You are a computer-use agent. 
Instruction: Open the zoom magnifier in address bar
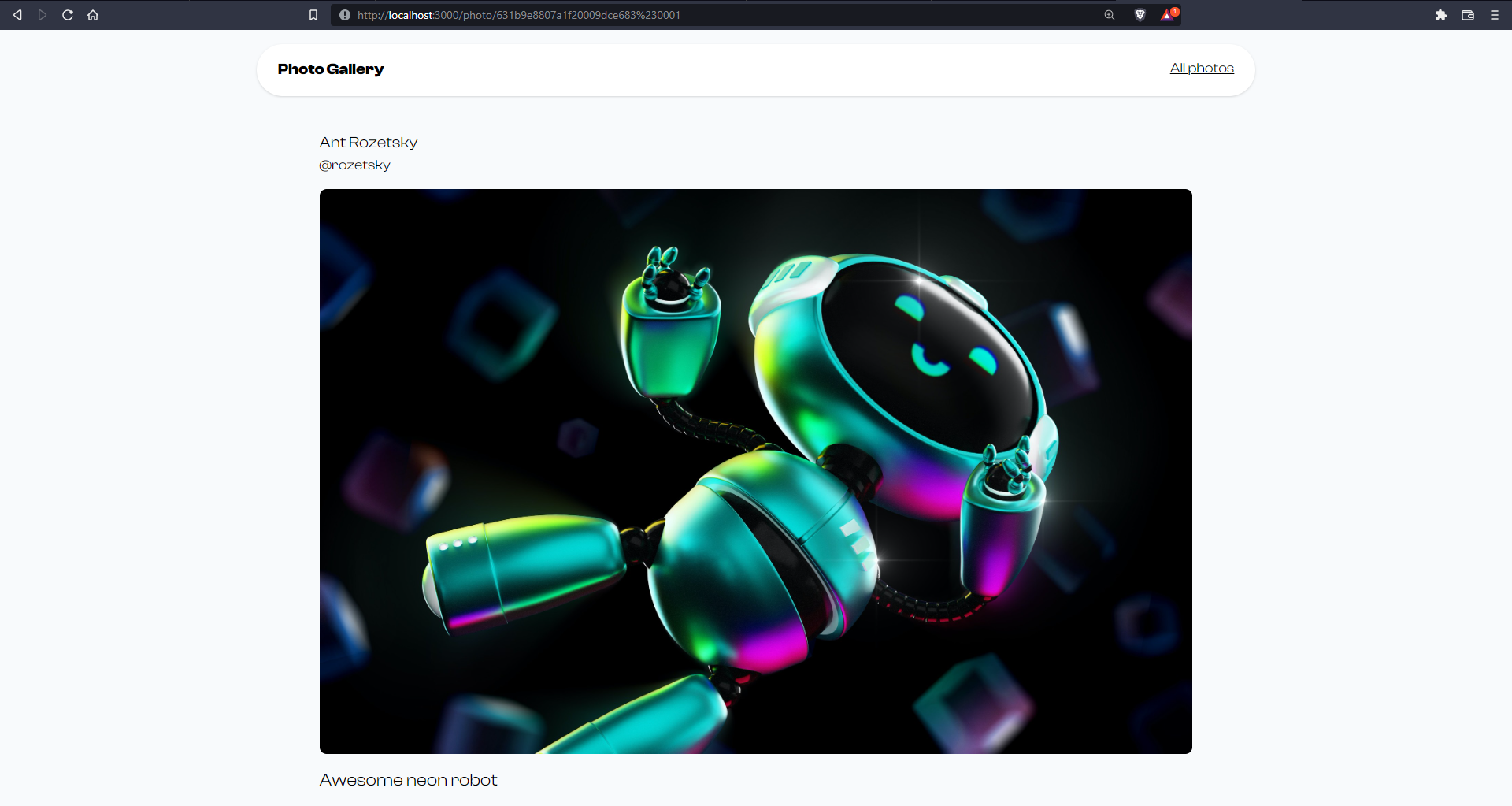tap(1110, 15)
